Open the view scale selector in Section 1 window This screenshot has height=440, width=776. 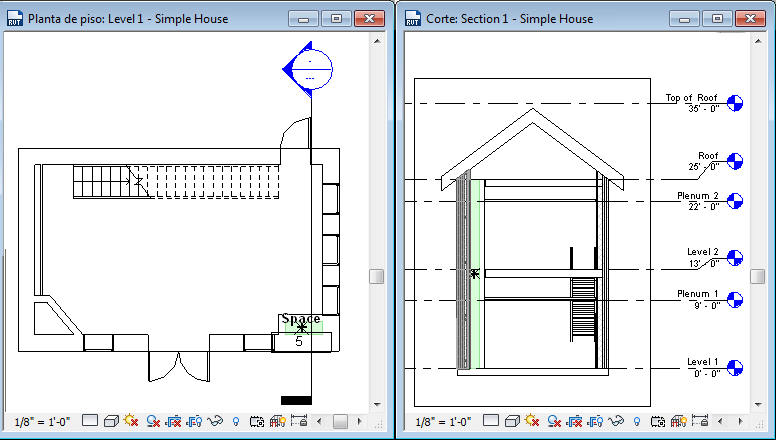443,422
